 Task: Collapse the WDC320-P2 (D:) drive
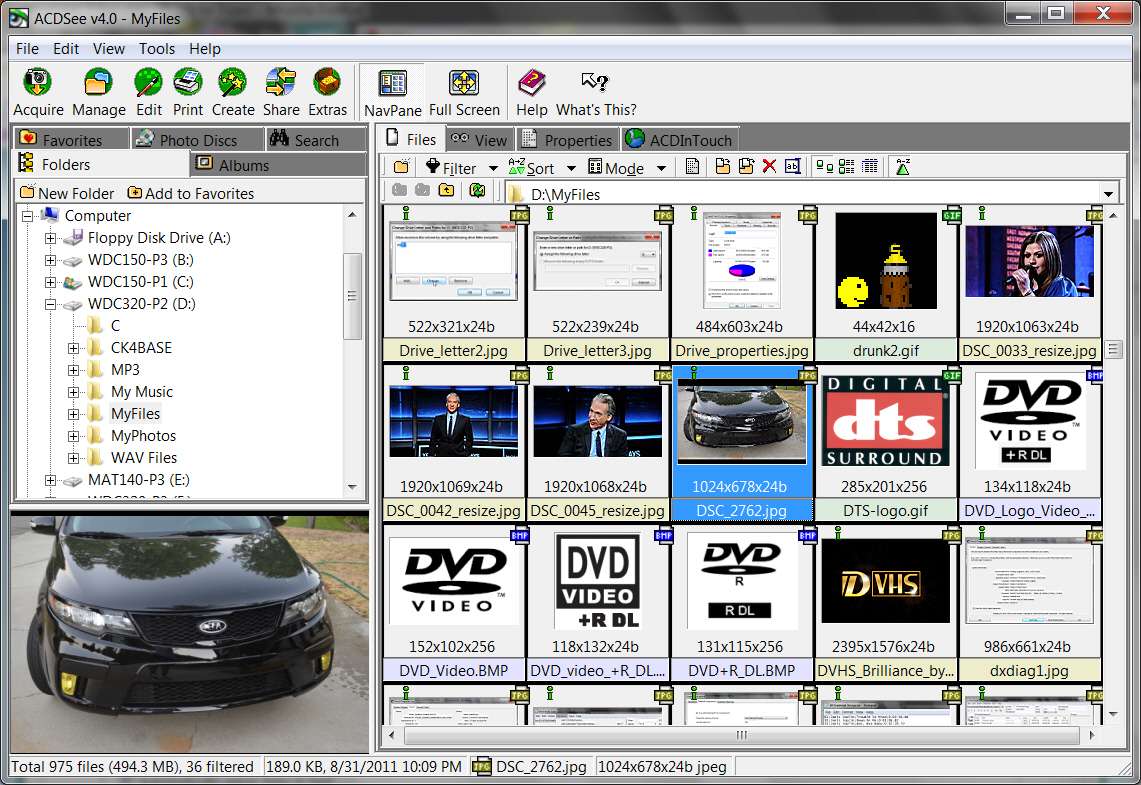pos(49,304)
